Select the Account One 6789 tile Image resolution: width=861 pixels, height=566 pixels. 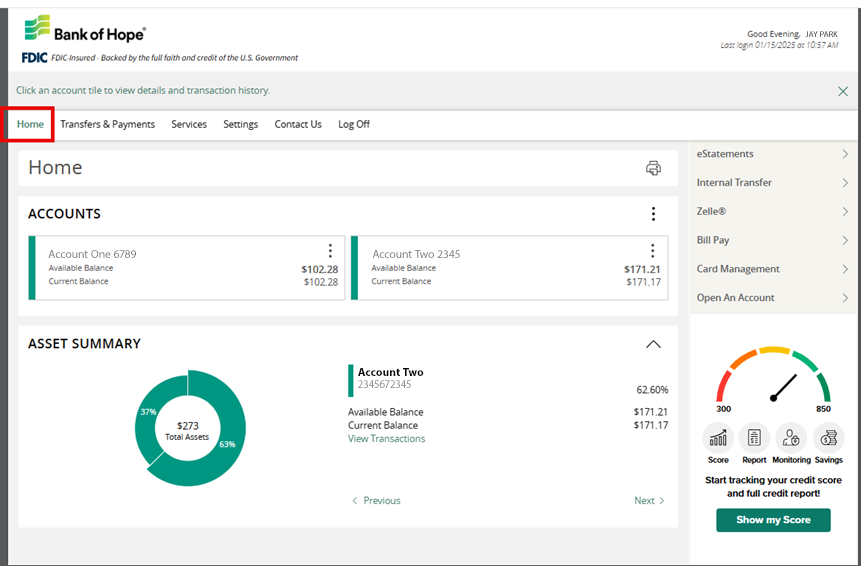(187, 268)
